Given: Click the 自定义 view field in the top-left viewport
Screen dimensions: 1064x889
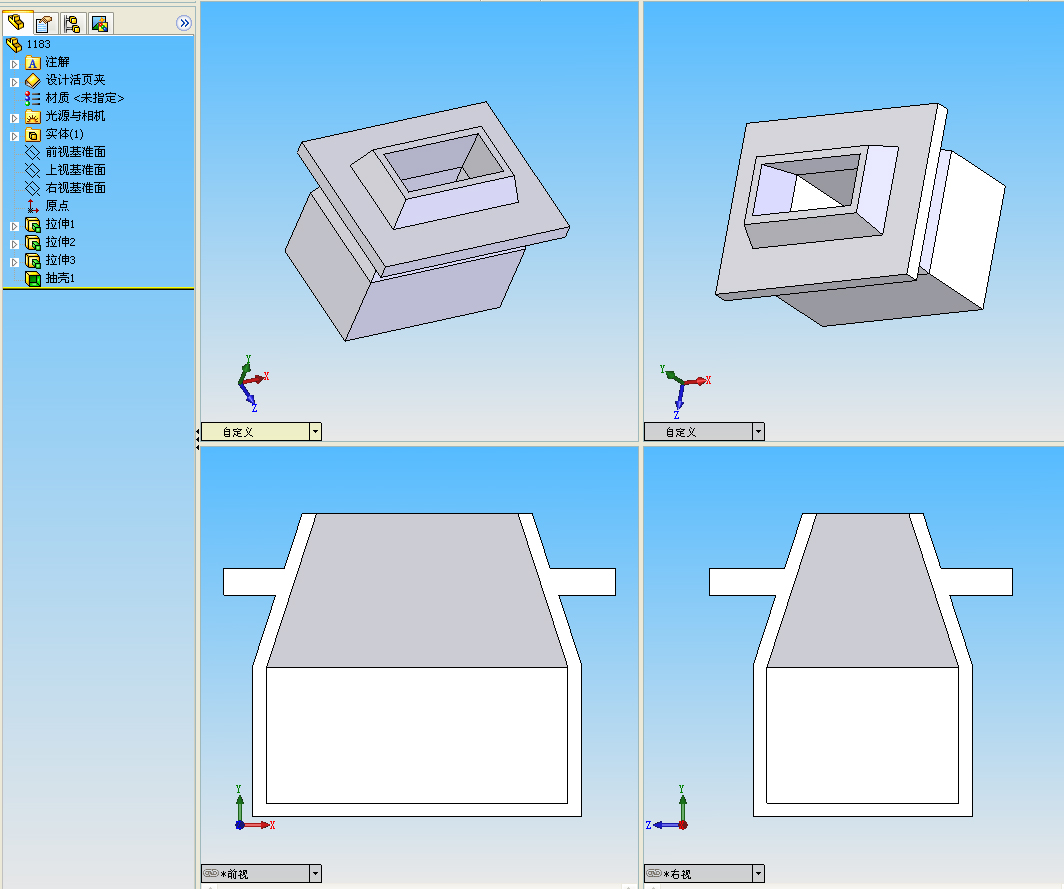Looking at the screenshot, I should [x=255, y=432].
